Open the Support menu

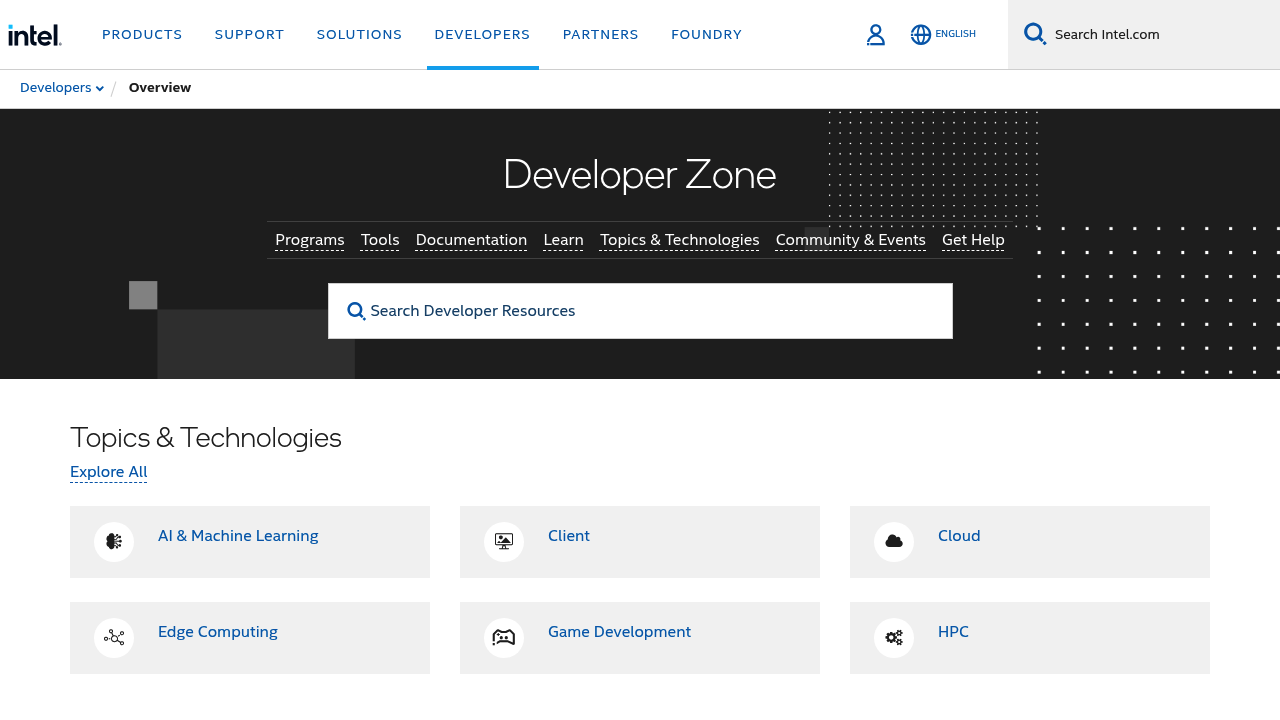pyautogui.click(x=249, y=35)
